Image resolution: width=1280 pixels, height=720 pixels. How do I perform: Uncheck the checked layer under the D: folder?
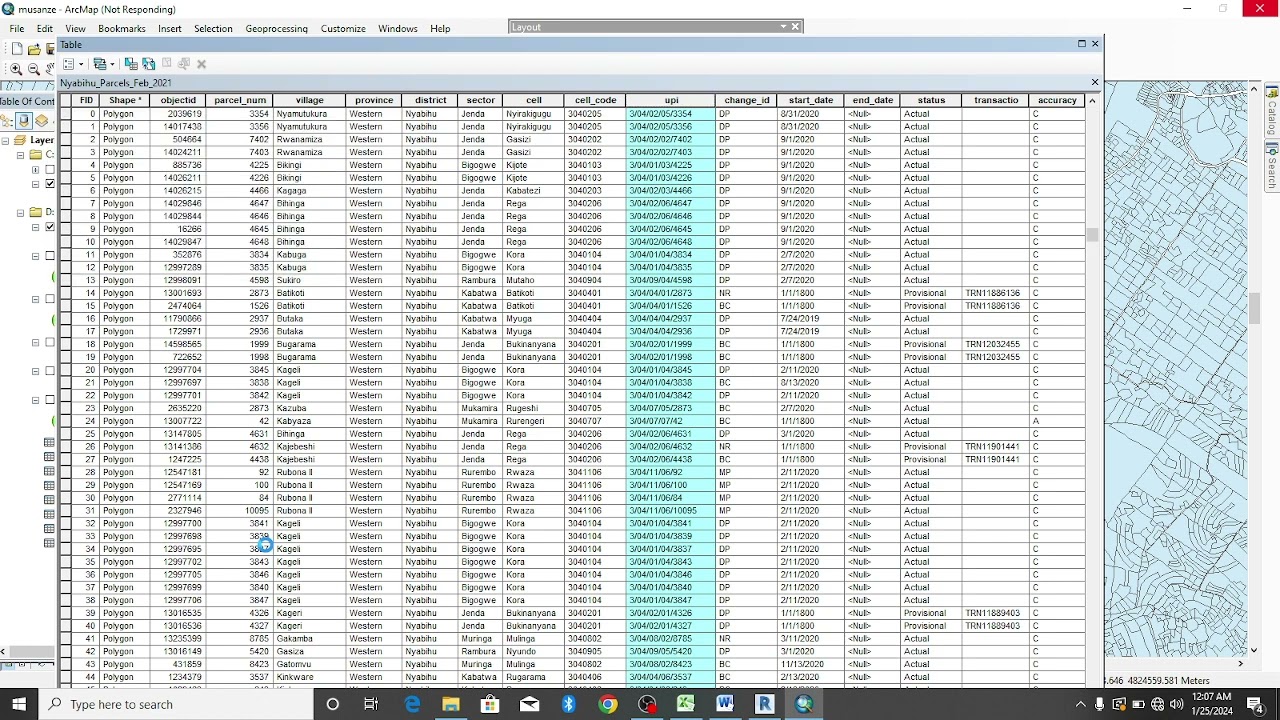pos(50,227)
